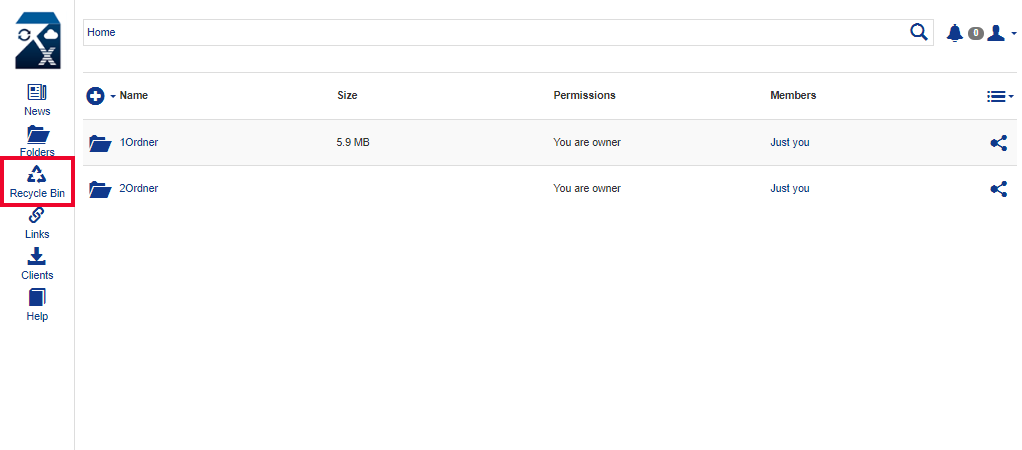Open notifications bell

(x=955, y=33)
